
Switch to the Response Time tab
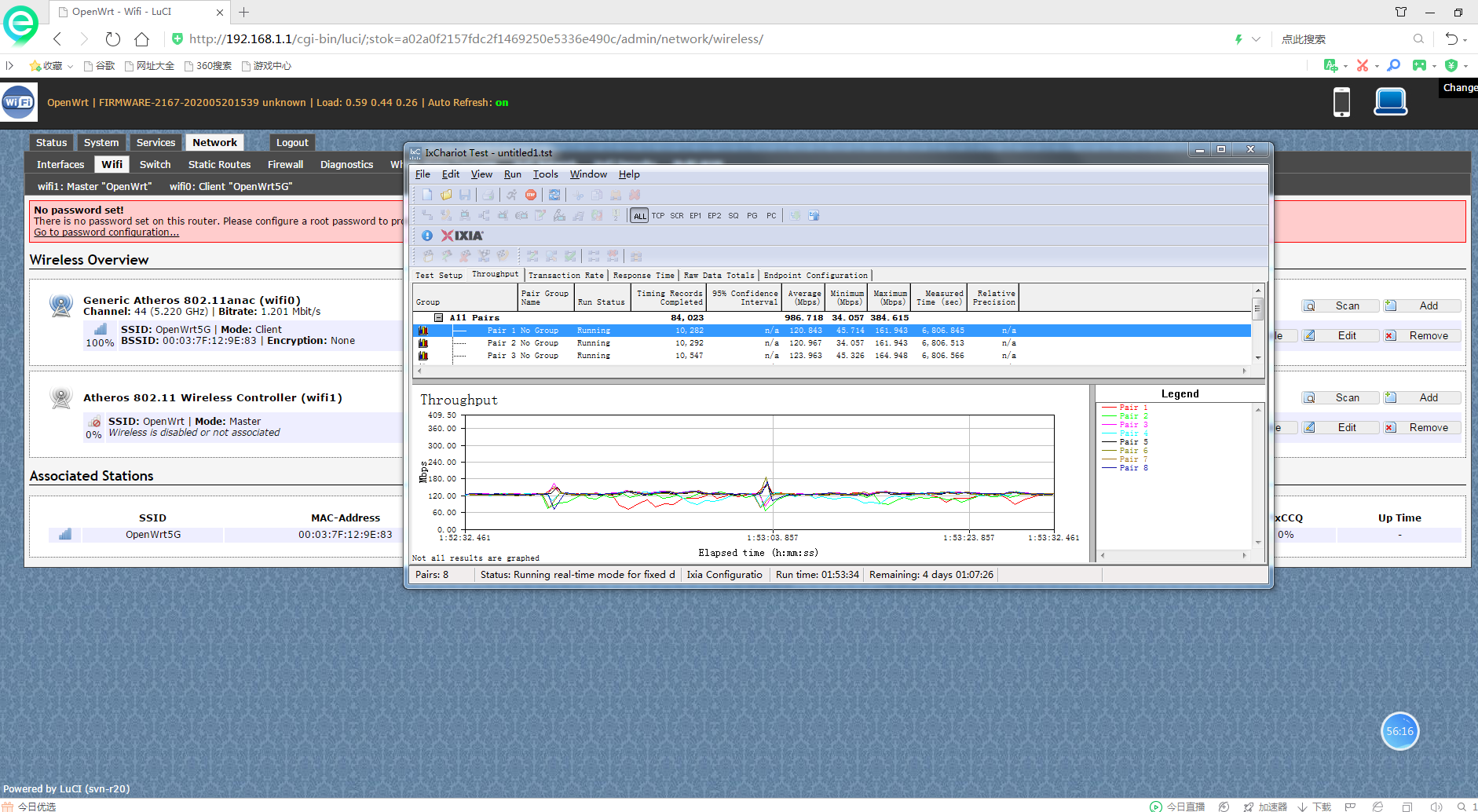point(643,276)
